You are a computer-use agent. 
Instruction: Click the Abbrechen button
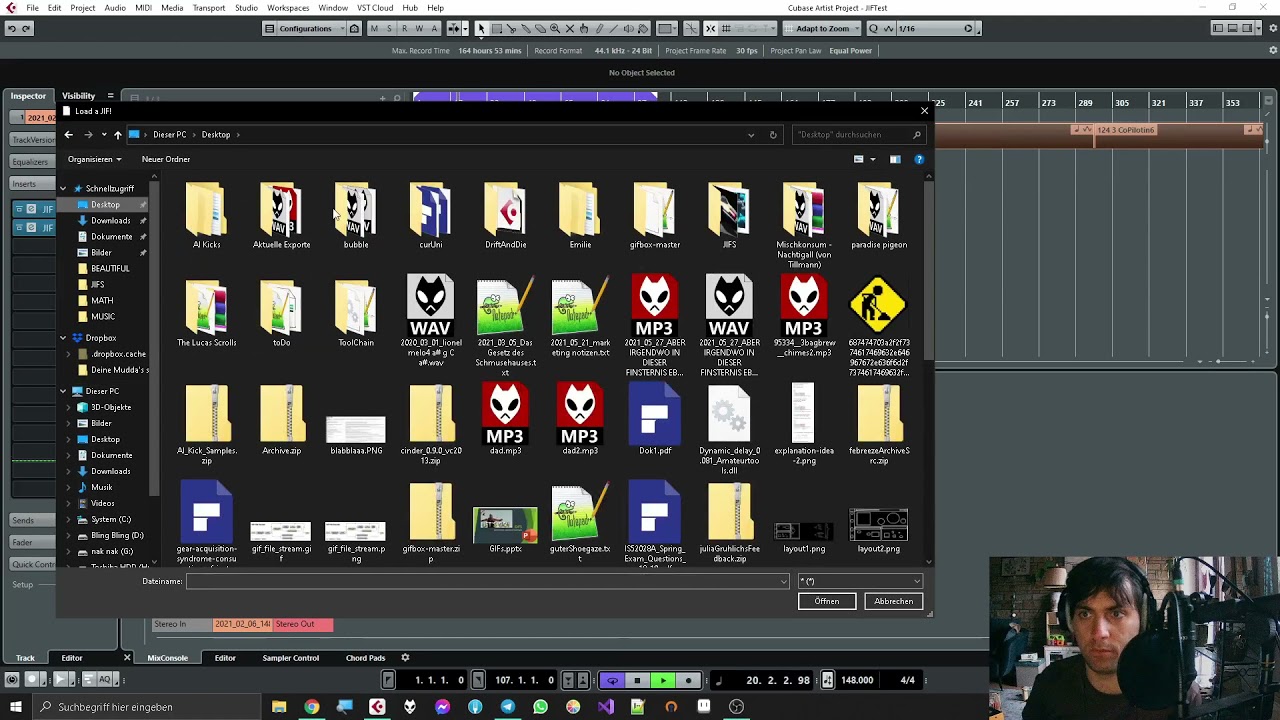click(893, 601)
